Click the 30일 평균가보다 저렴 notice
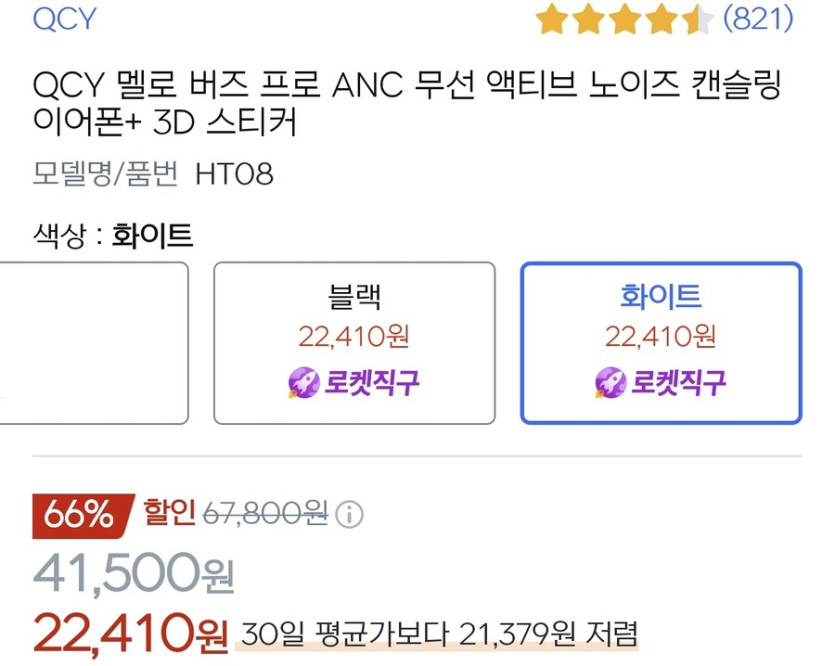Image resolution: width=835 pixels, height=666 pixels. point(437,634)
